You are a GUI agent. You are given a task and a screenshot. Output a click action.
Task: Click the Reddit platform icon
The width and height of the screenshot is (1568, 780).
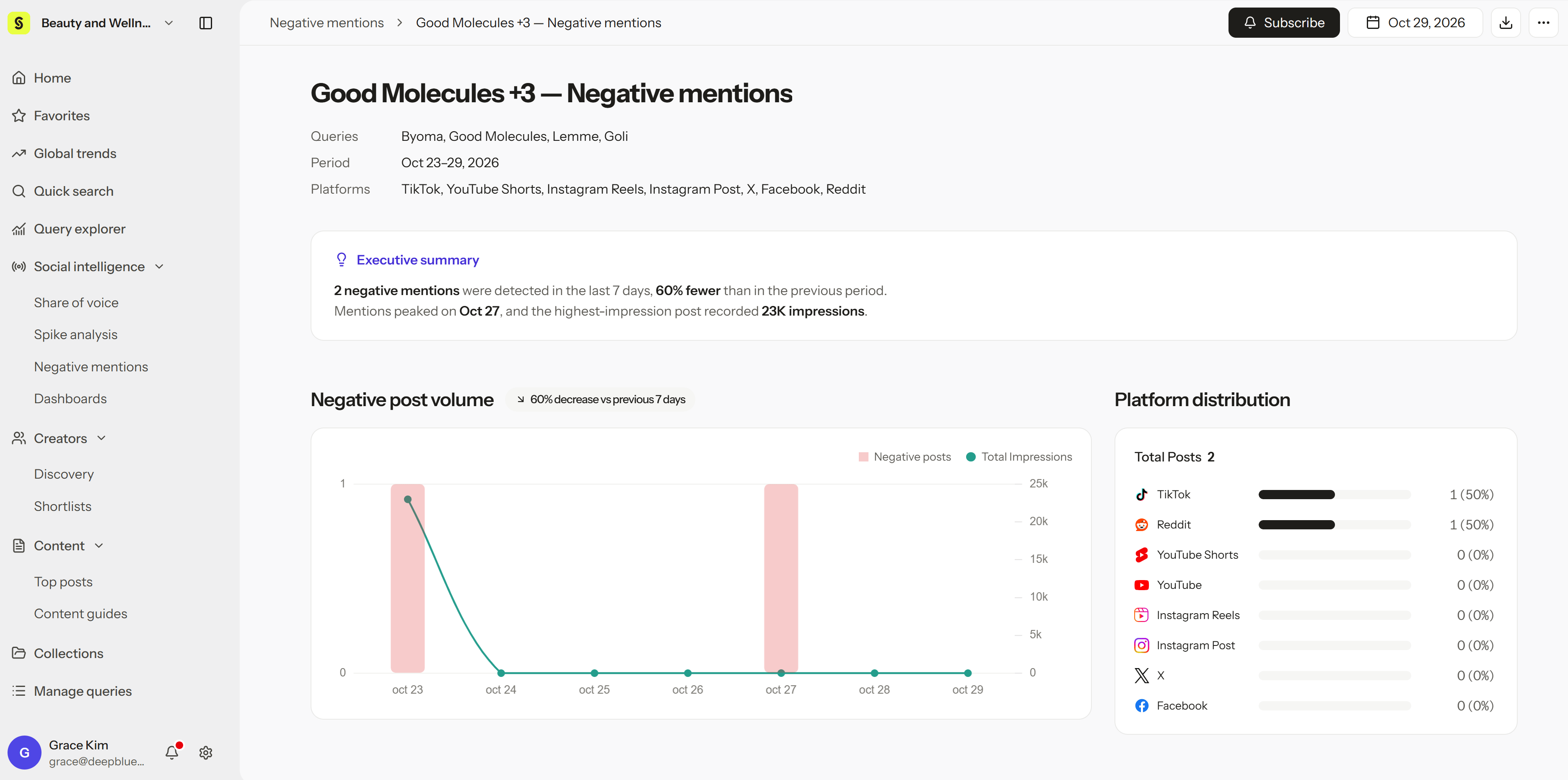(x=1141, y=525)
